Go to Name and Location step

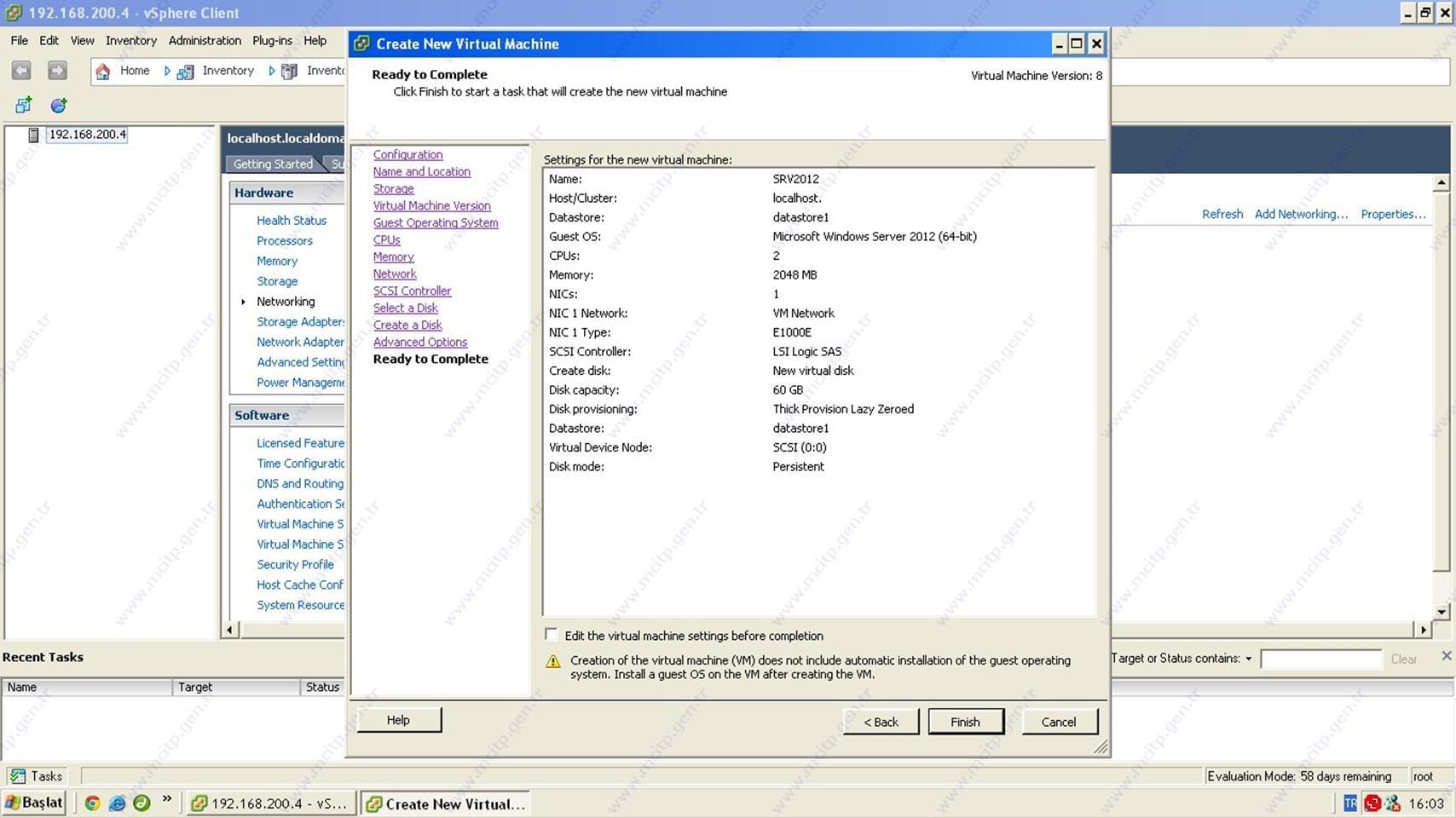tap(422, 171)
